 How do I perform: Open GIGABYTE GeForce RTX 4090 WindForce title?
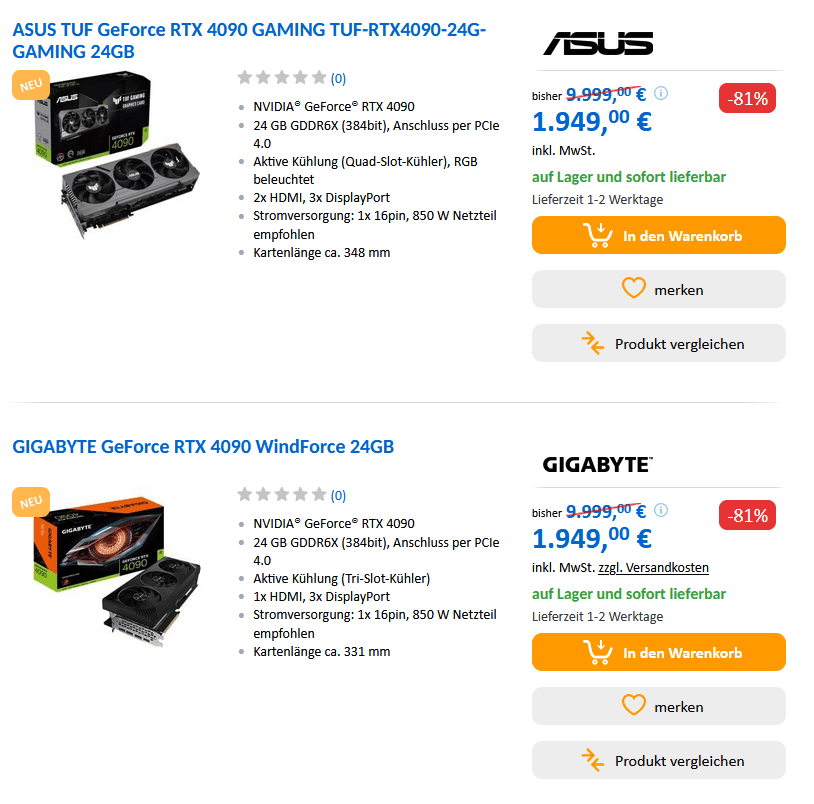[203, 446]
